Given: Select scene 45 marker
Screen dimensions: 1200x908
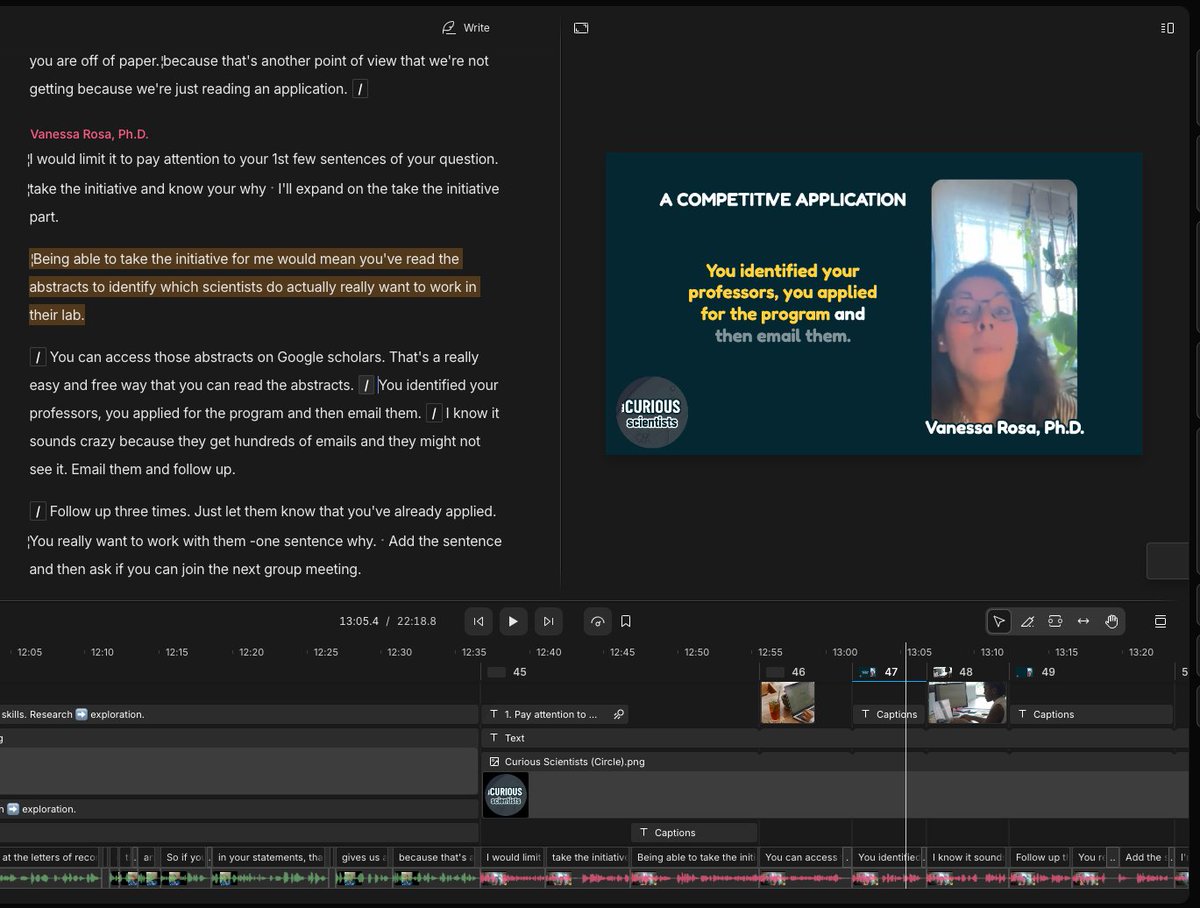Looking at the screenshot, I should pyautogui.click(x=508, y=672).
